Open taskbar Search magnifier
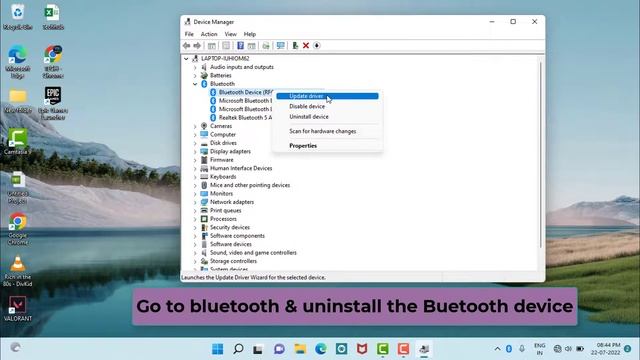This screenshot has height=360, width=640. [238, 349]
